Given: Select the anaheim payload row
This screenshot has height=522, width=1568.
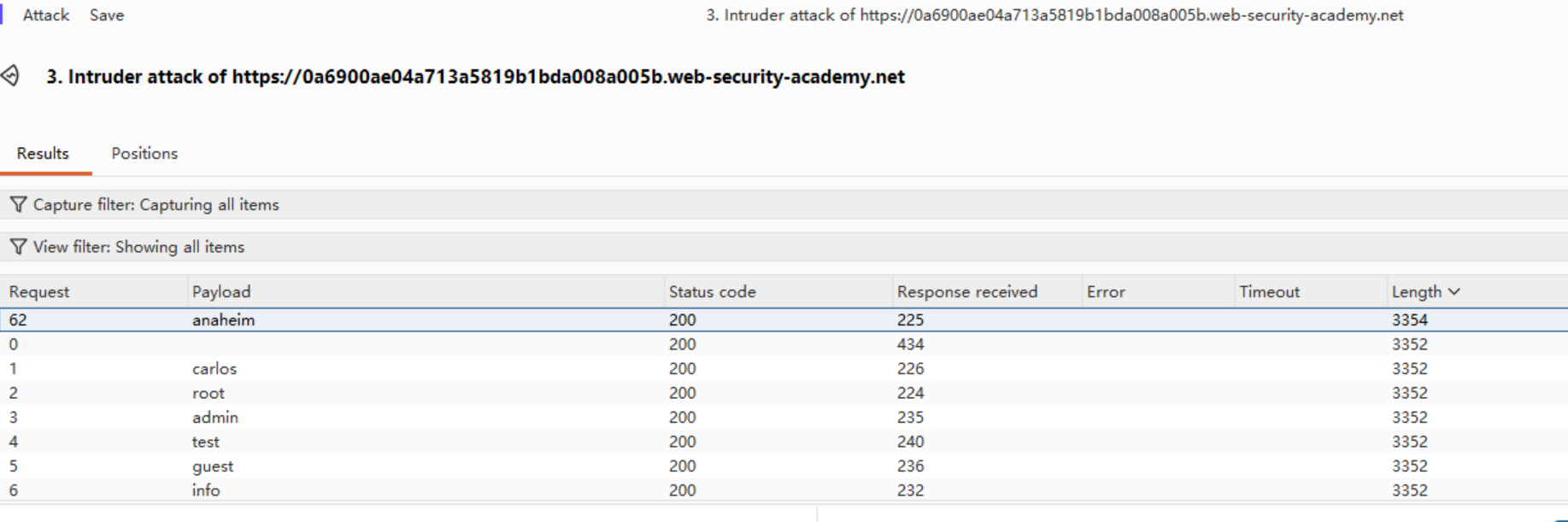Looking at the screenshot, I should click(x=784, y=320).
